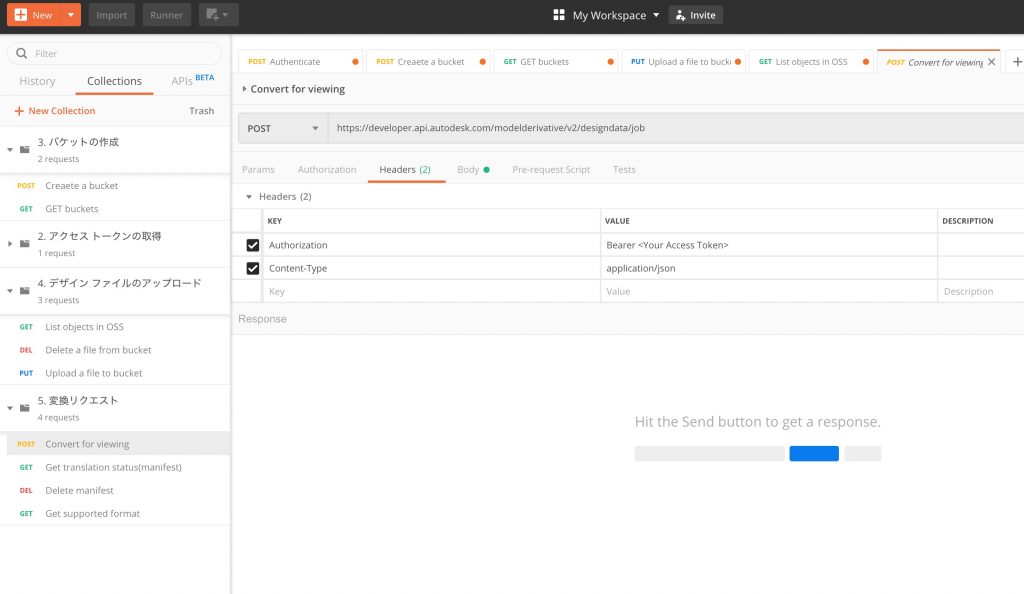This screenshot has height=594, width=1024.
Task: Open GET buckets request in sidebar
Action: coord(72,209)
